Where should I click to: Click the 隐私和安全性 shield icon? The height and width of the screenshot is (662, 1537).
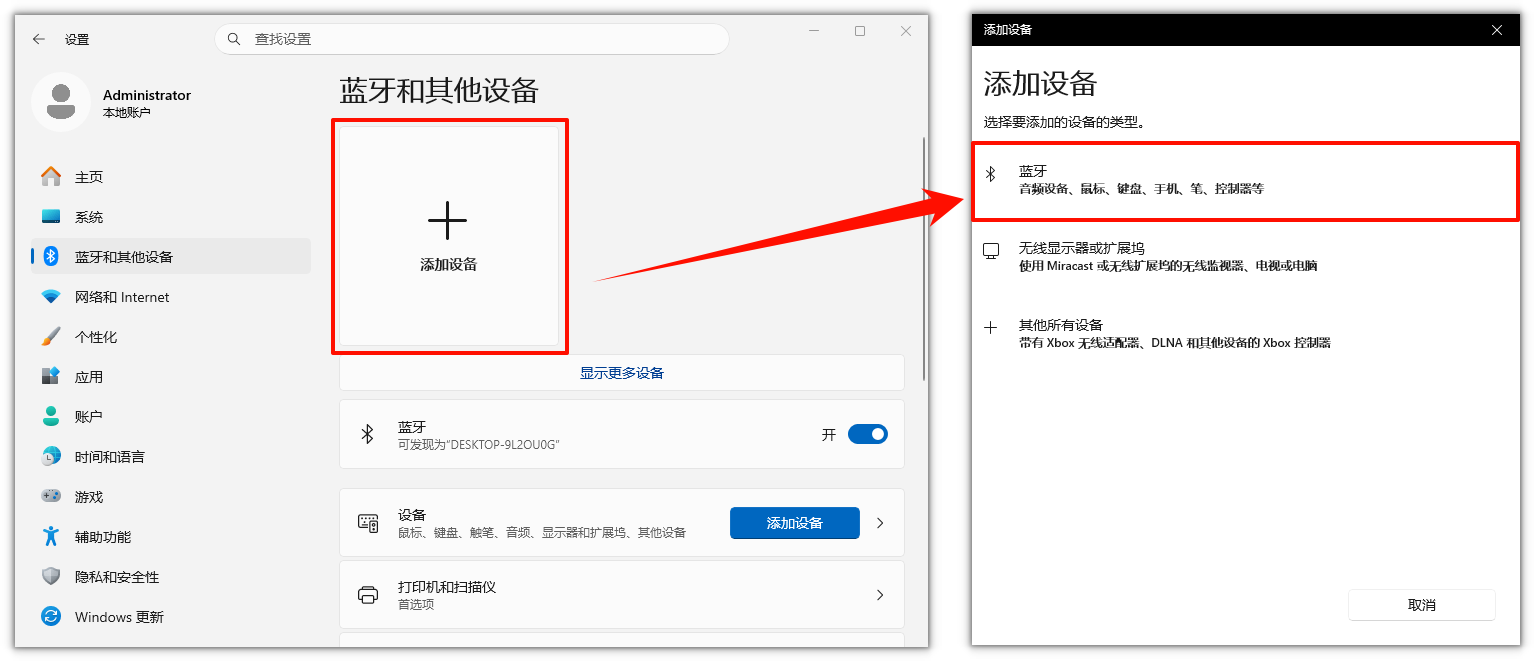[51, 577]
